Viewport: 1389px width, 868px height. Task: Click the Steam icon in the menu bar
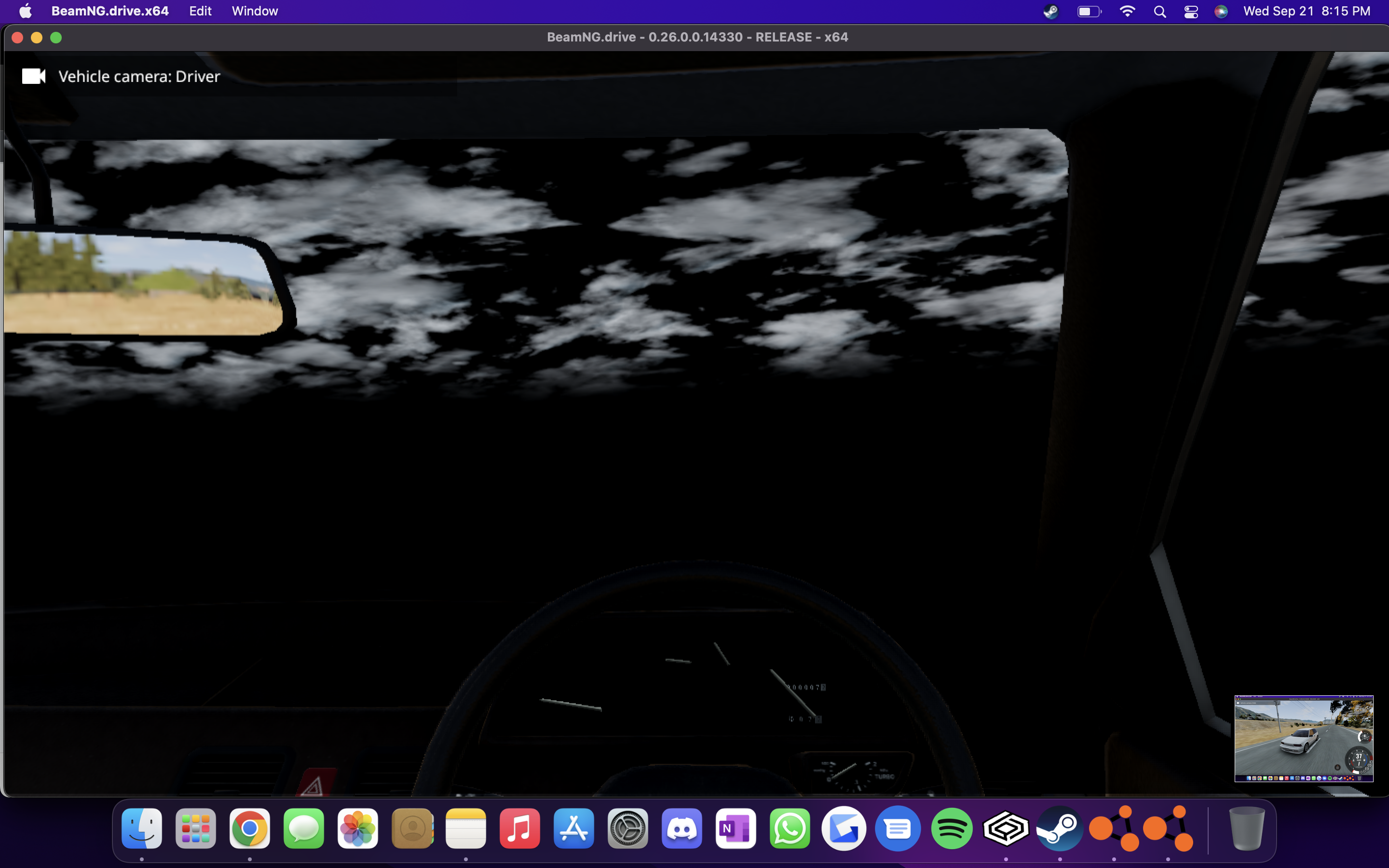click(x=1051, y=12)
